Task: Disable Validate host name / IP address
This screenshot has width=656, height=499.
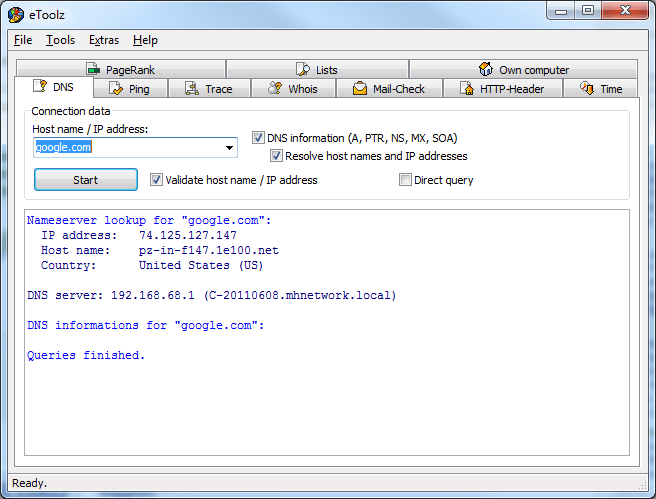Action: tap(156, 180)
